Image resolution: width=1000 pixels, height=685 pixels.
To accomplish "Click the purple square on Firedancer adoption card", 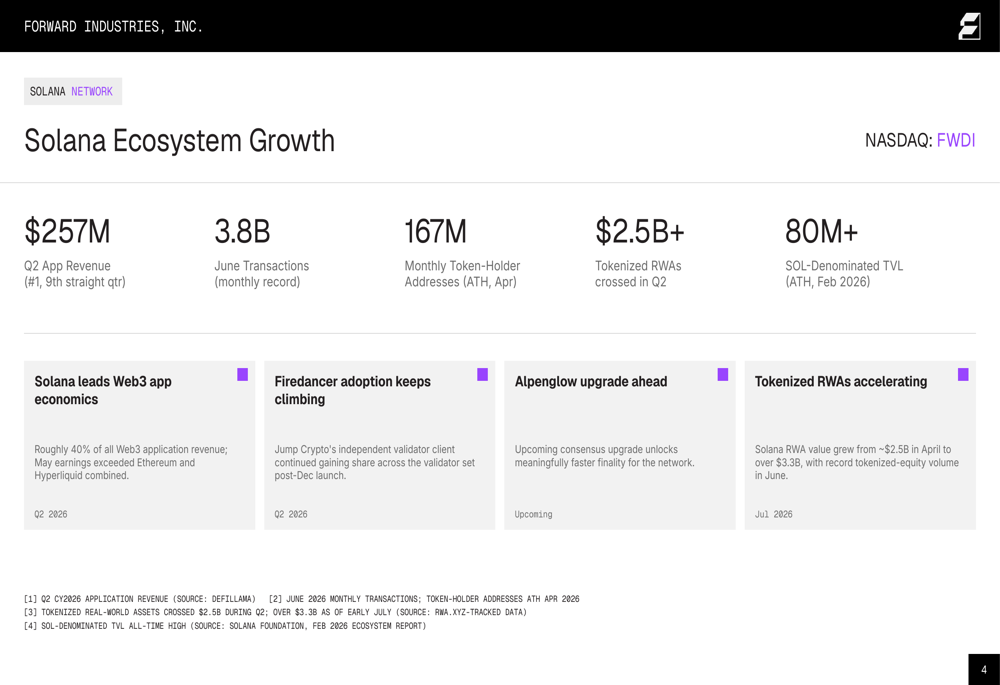I will click(483, 374).
